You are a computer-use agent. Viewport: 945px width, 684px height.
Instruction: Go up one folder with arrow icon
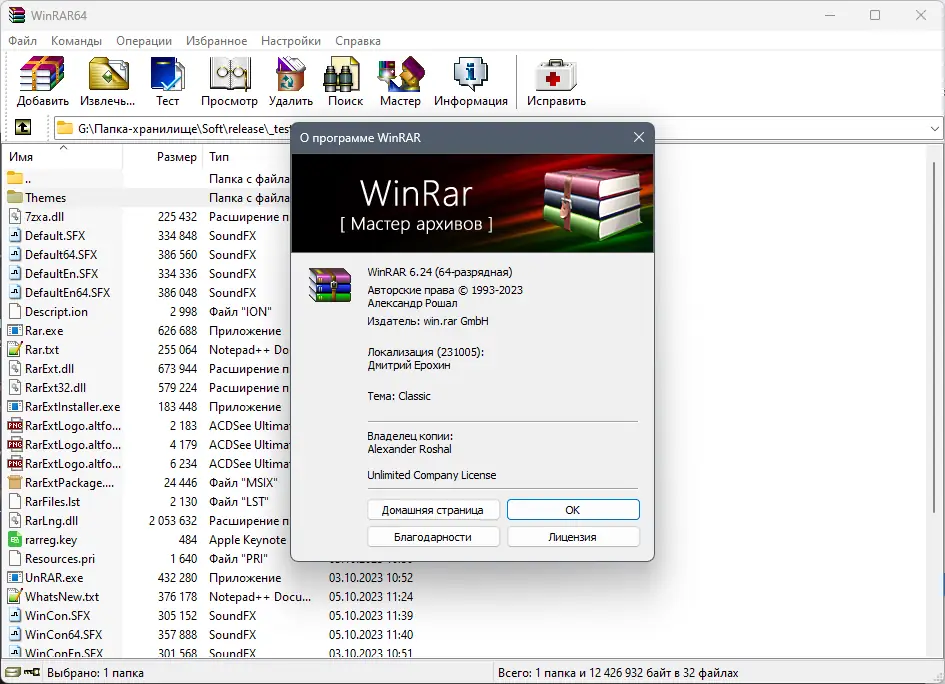point(23,127)
